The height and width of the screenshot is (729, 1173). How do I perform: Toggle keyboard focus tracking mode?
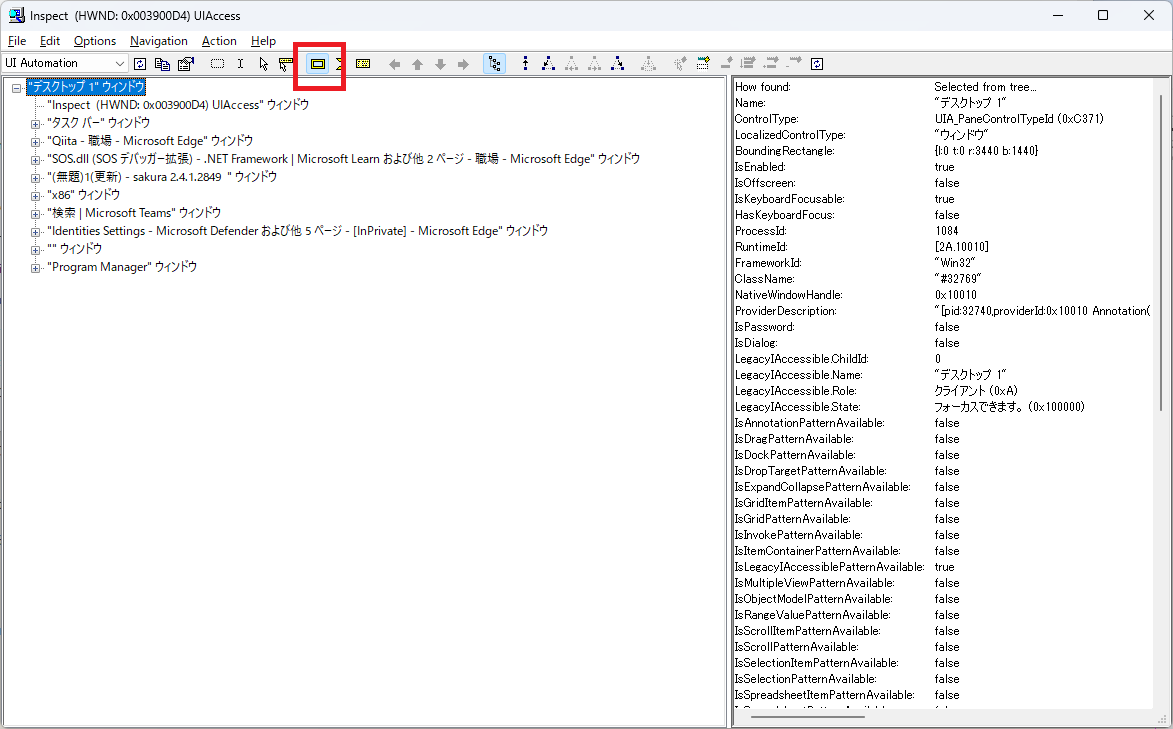[286, 63]
